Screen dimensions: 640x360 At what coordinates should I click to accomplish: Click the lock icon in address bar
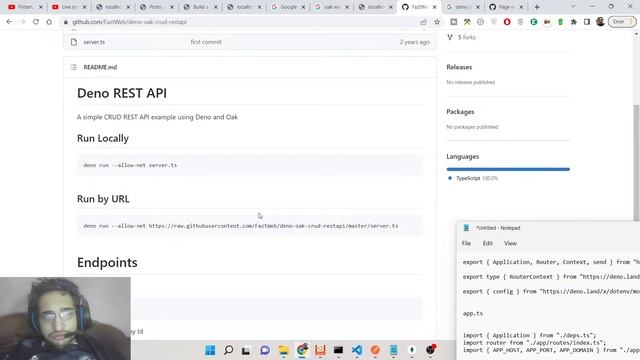[x=66, y=22]
